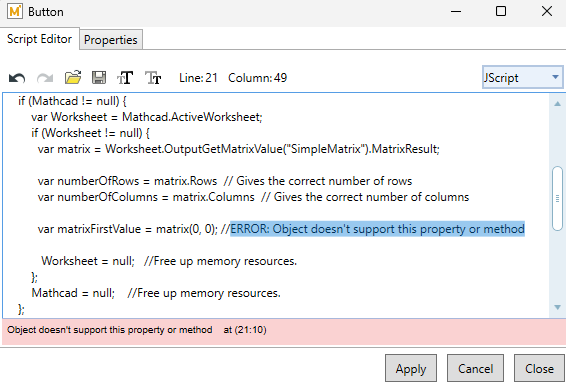The width and height of the screenshot is (566, 383).
Task: Click the red error message bar
Action: click(283, 331)
